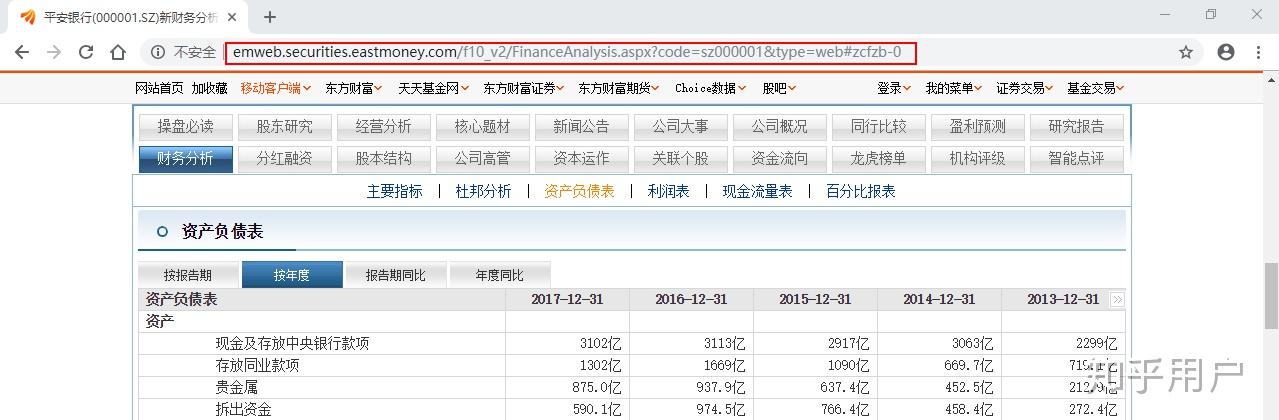Open 机构评级 section
1279x420 pixels.
[x=977, y=159]
